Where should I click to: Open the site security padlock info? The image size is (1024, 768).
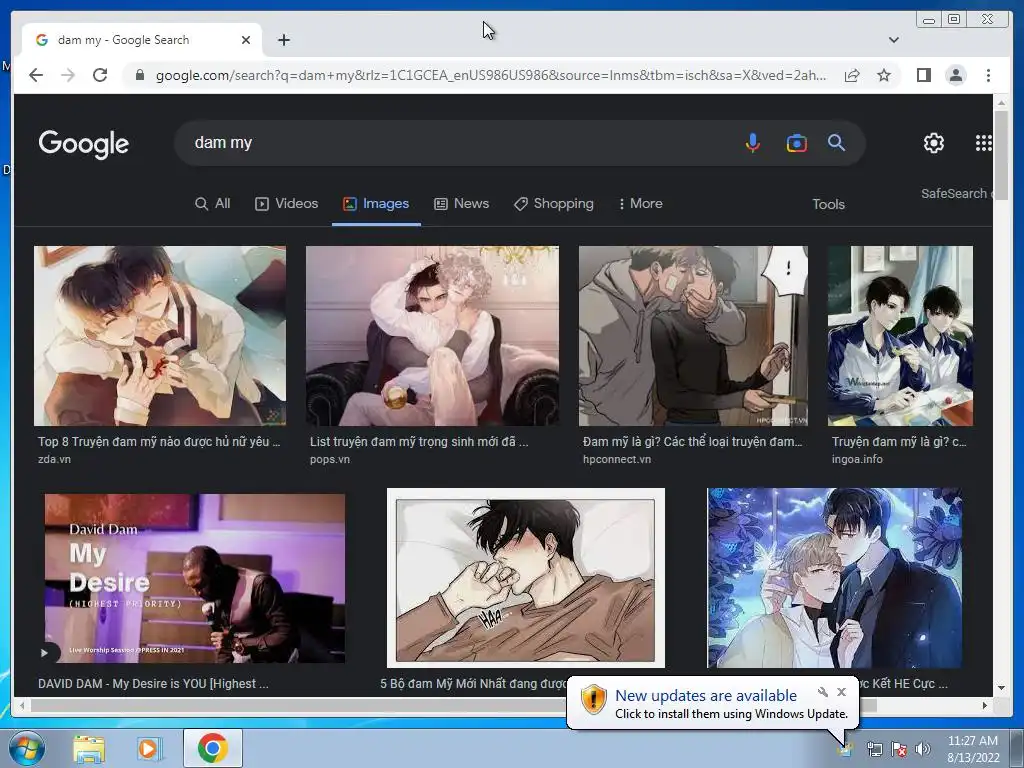click(x=139, y=75)
